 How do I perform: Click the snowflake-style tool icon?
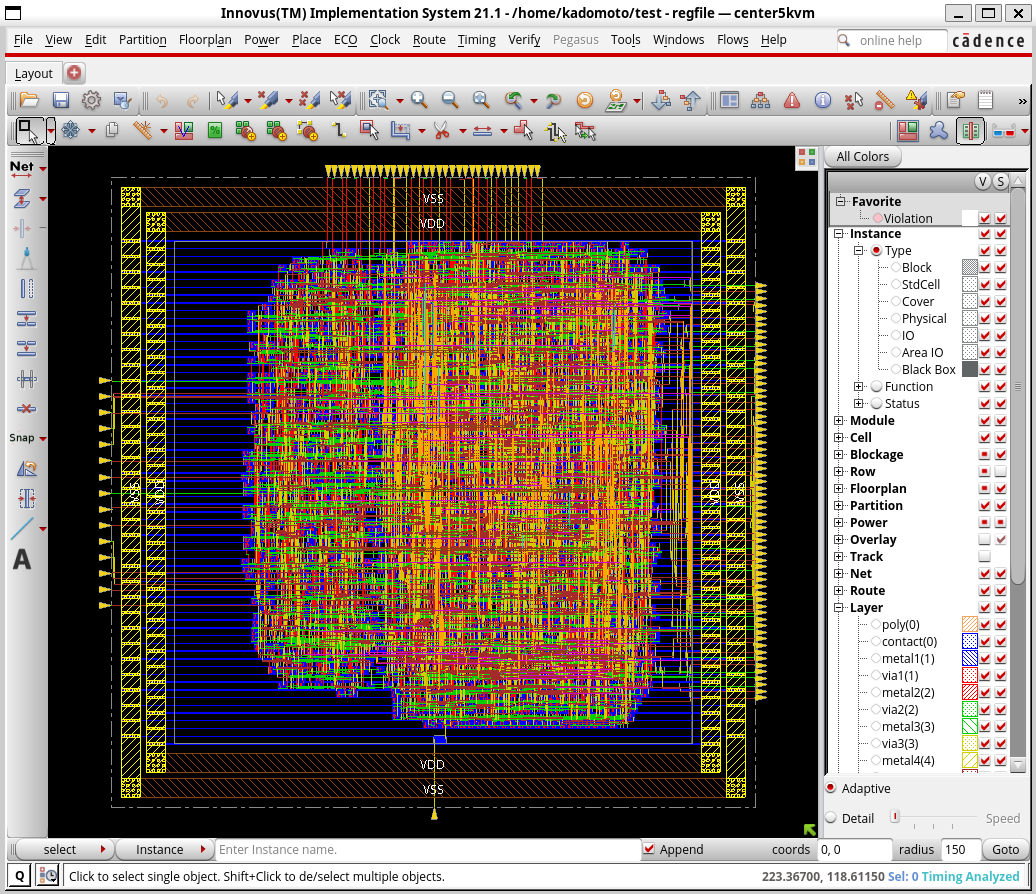tap(71, 131)
